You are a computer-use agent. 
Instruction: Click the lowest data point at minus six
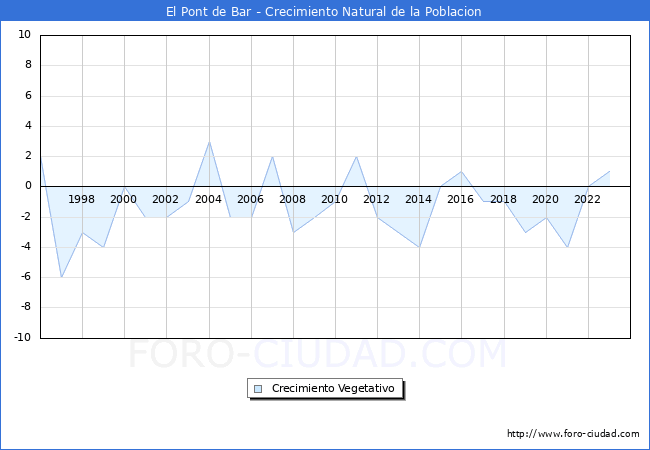(61, 277)
